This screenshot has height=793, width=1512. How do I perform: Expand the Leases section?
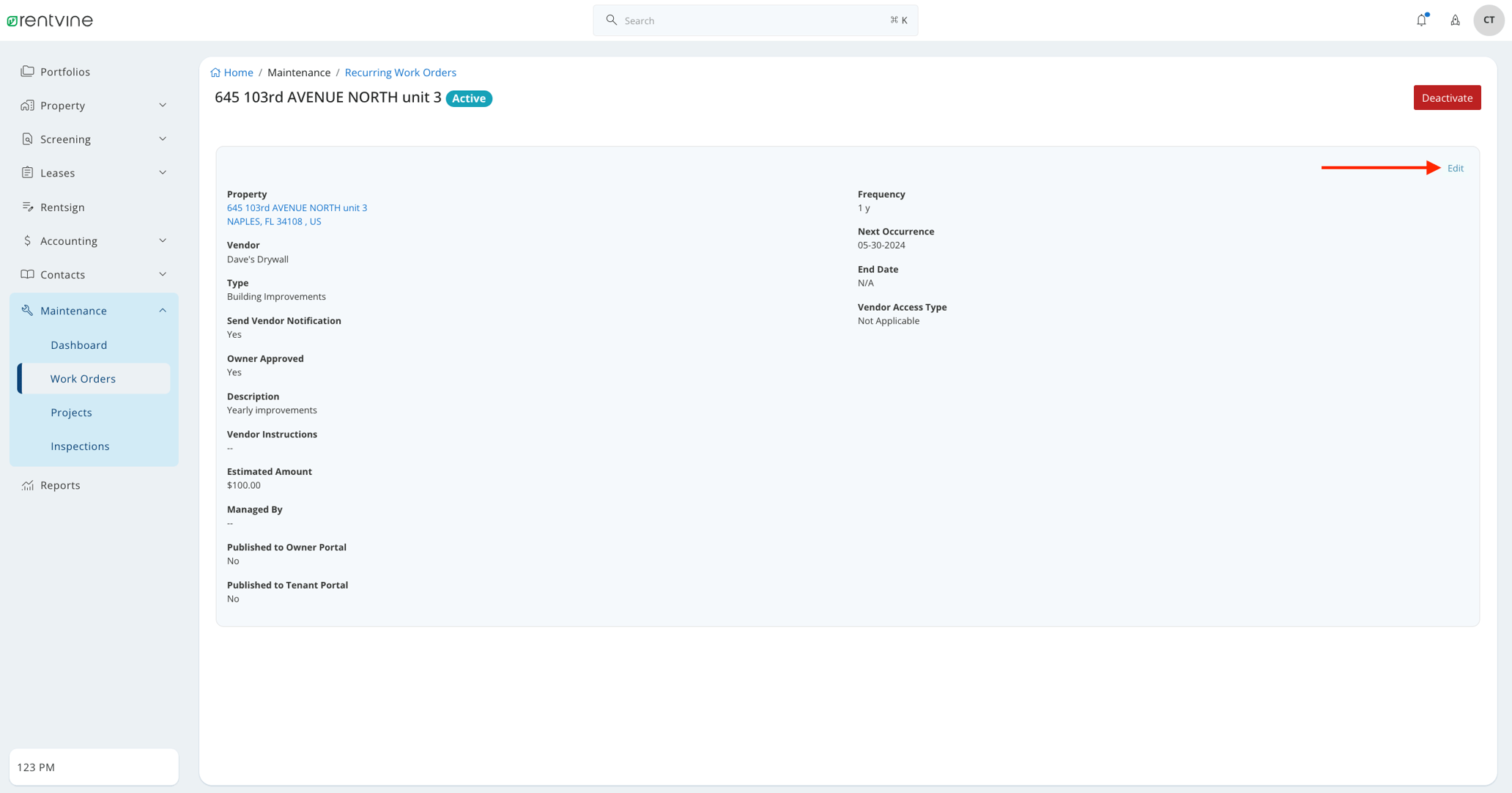pos(162,172)
